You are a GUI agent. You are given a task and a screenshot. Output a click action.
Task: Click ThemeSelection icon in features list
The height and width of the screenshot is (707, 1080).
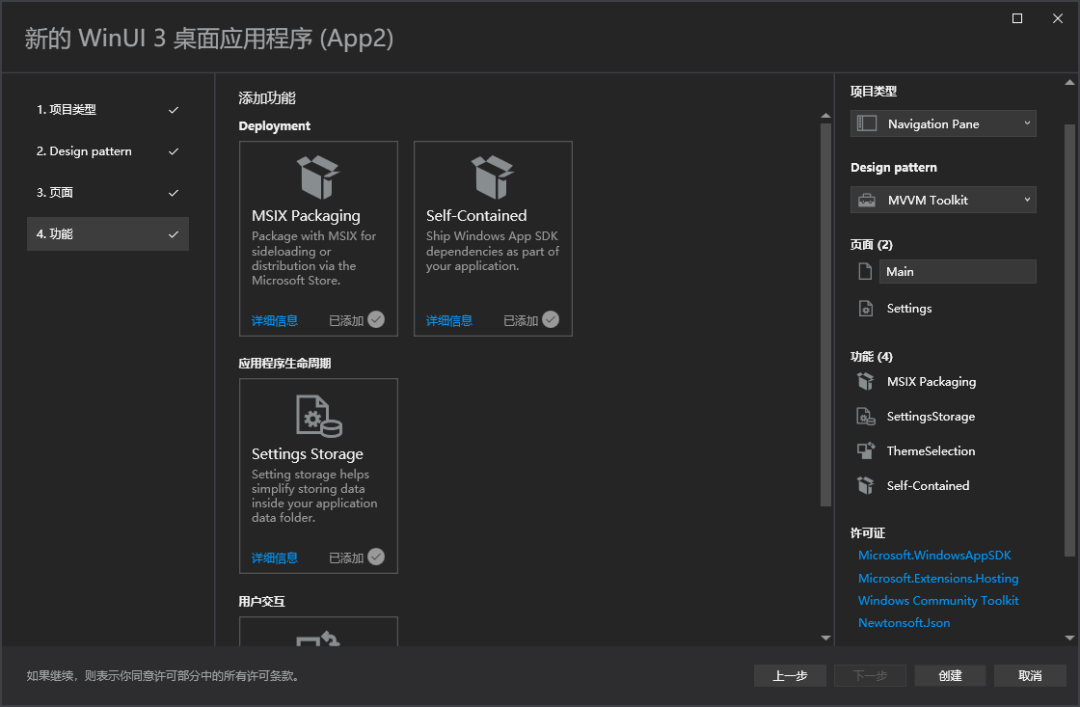pyautogui.click(x=866, y=451)
